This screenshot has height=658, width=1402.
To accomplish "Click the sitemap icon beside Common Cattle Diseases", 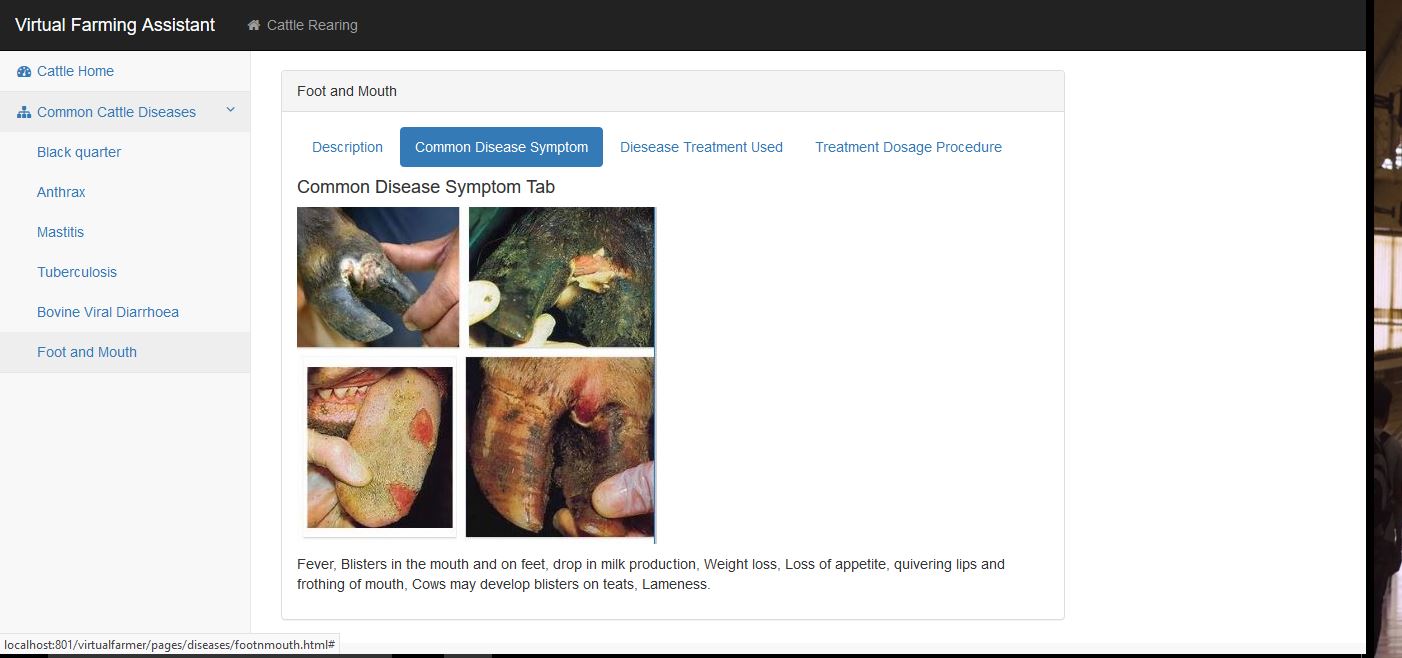I will (24, 112).
